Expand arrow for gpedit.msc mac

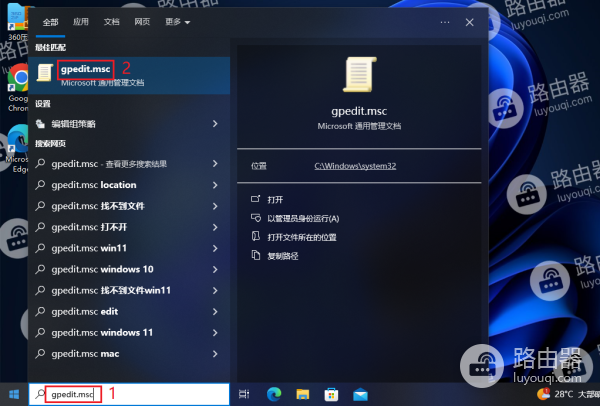[215, 354]
